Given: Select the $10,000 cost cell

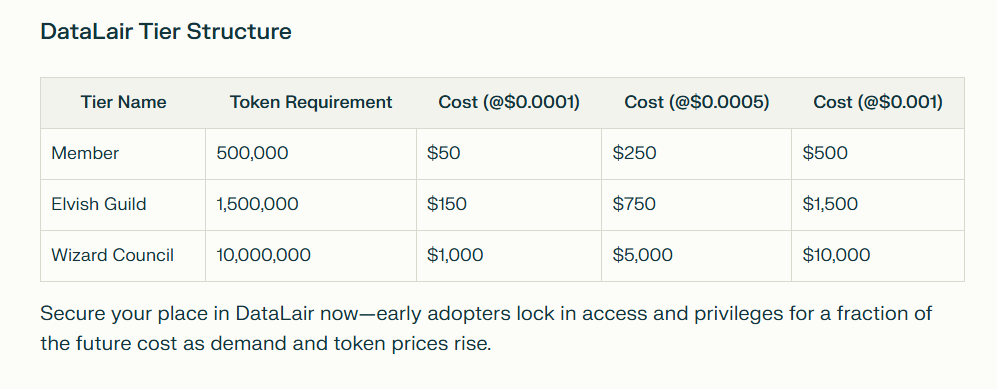Looking at the screenshot, I should pyautogui.click(x=877, y=256).
